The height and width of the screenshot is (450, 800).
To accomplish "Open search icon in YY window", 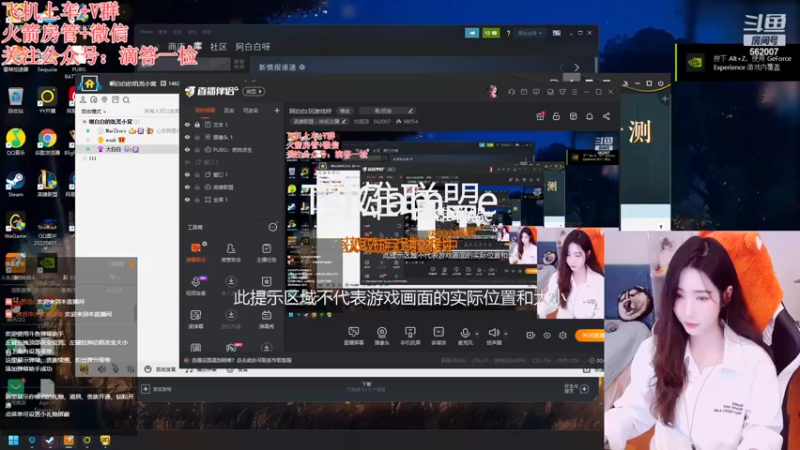I will [126, 100].
